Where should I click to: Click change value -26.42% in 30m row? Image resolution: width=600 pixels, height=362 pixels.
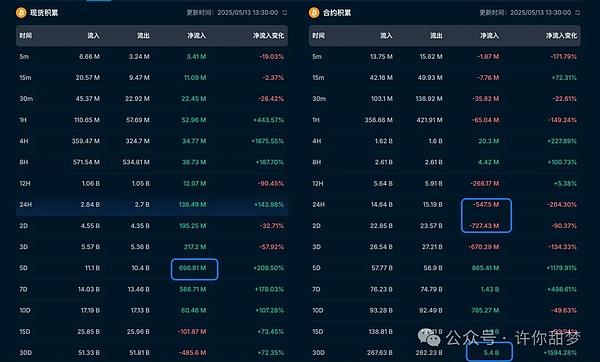(x=271, y=99)
